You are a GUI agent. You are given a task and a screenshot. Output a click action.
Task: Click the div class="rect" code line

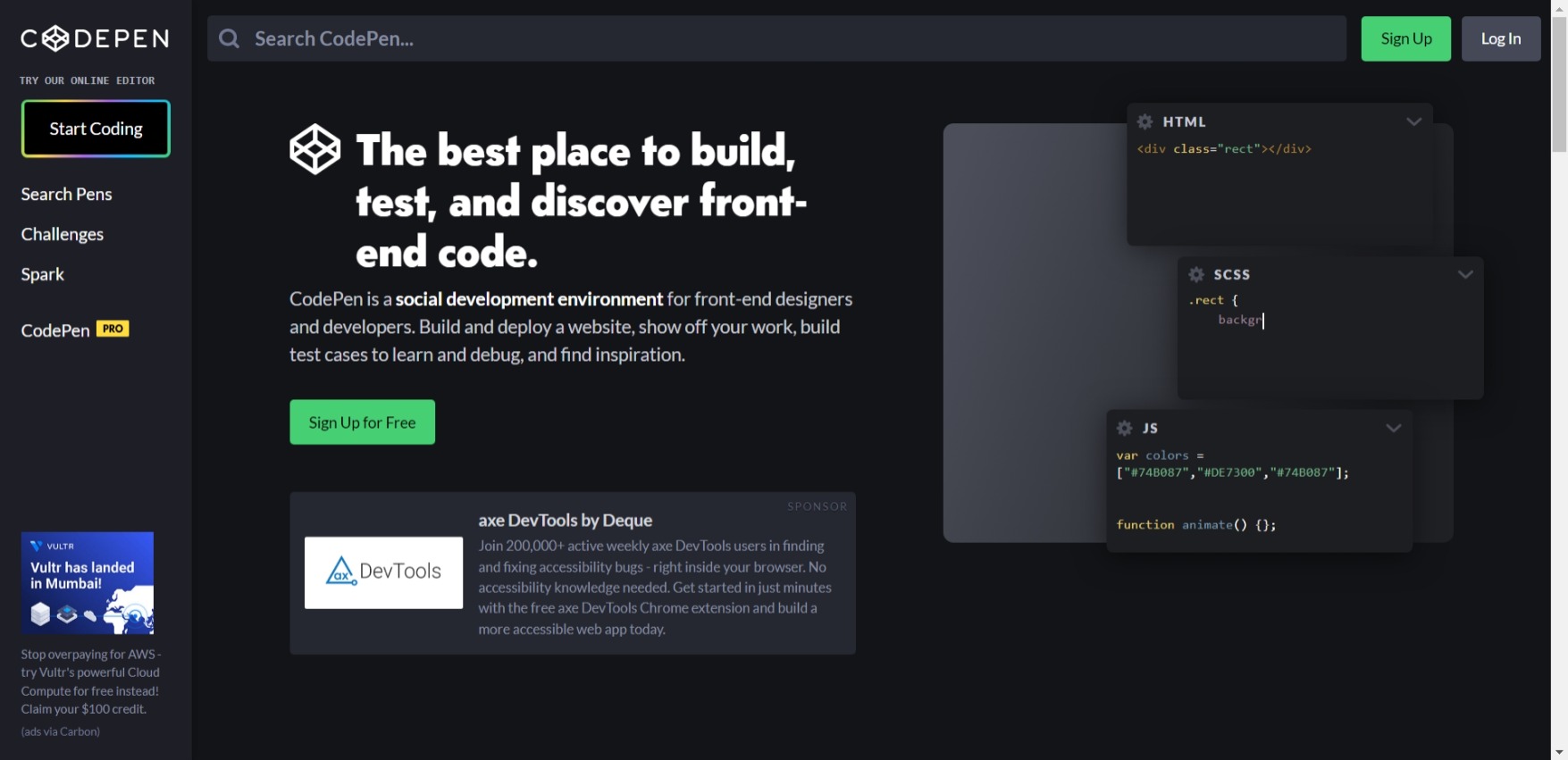coord(1224,149)
